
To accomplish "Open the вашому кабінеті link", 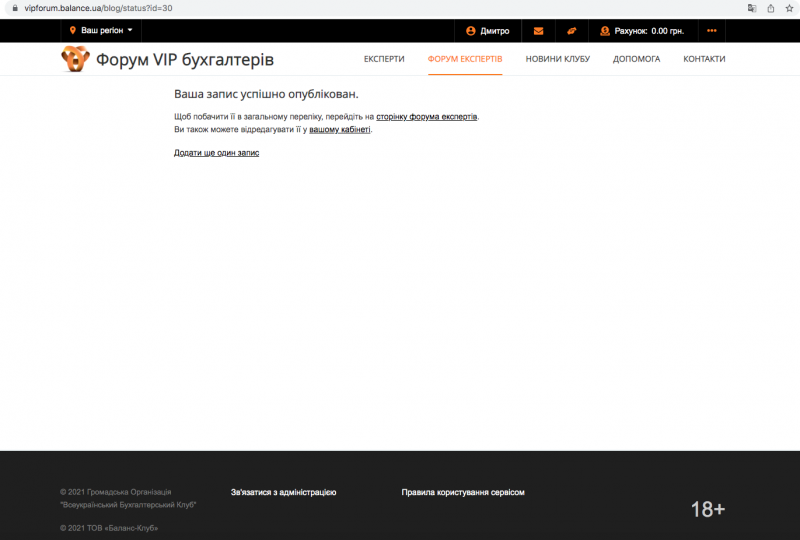I will tap(340, 129).
